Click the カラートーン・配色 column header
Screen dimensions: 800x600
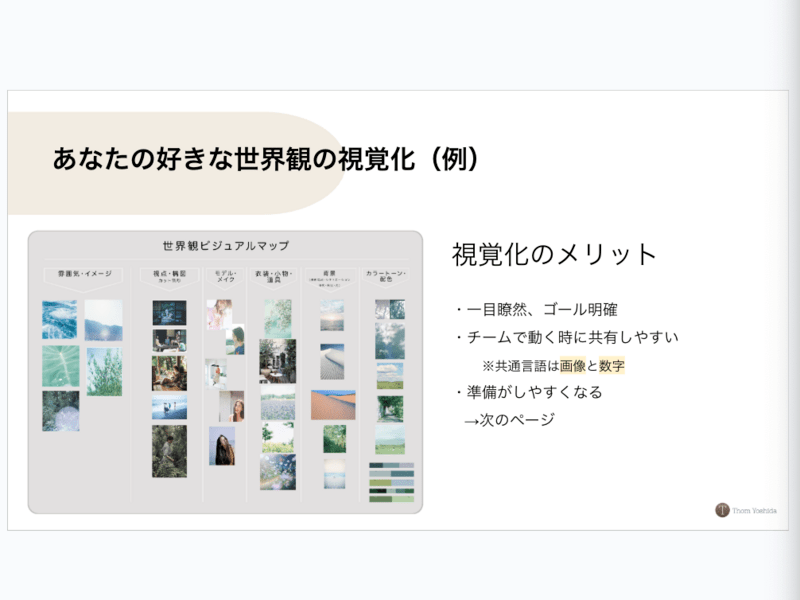(x=386, y=276)
